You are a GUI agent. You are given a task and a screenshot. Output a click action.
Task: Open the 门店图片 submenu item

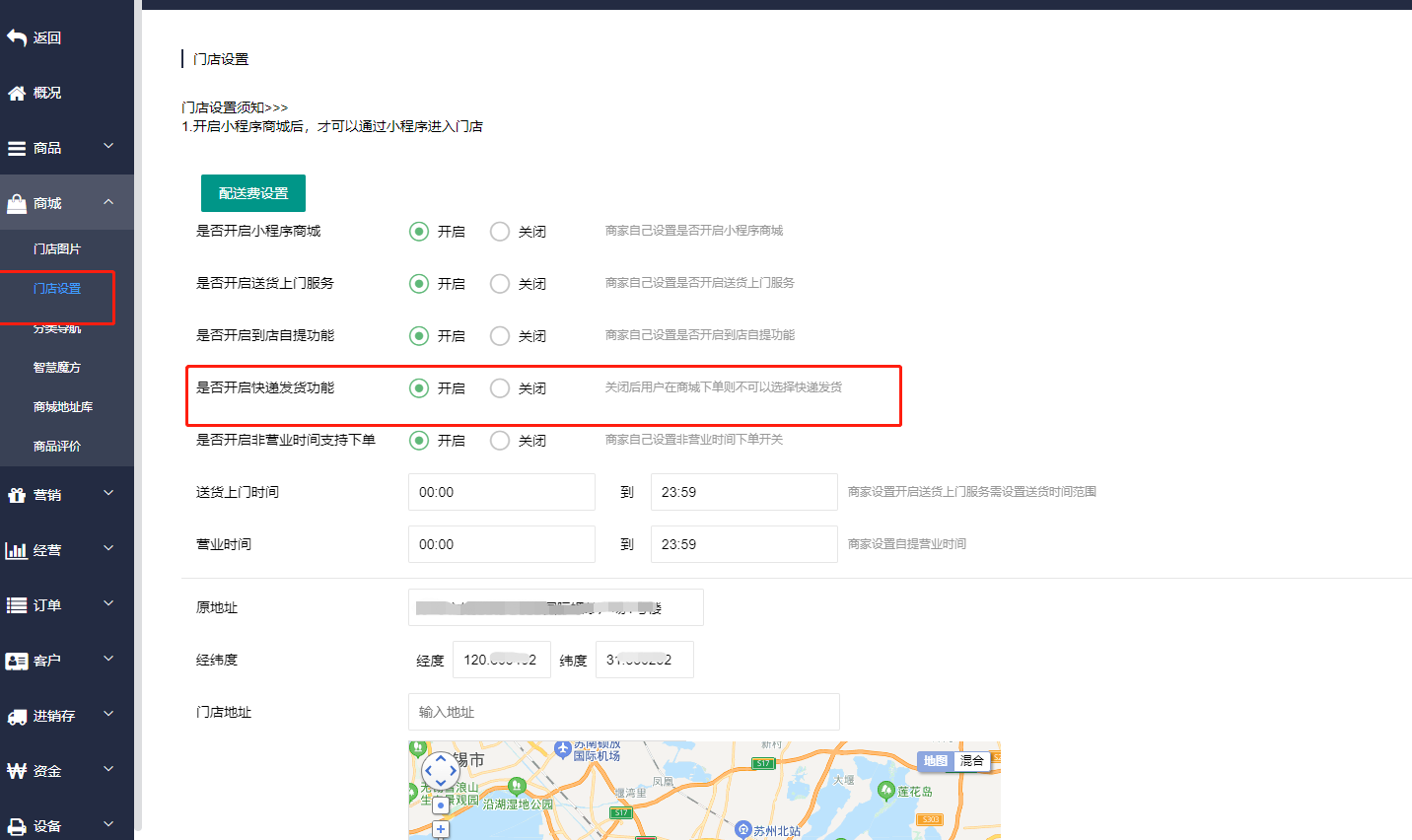coord(57,249)
